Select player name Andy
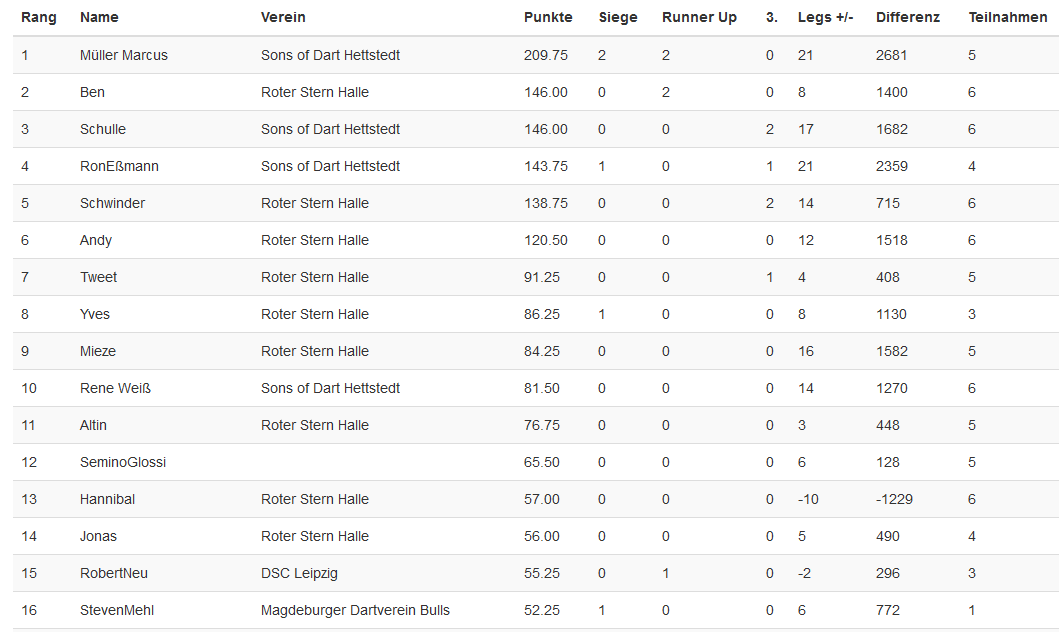The height and width of the screenshot is (632, 1059). [96, 240]
